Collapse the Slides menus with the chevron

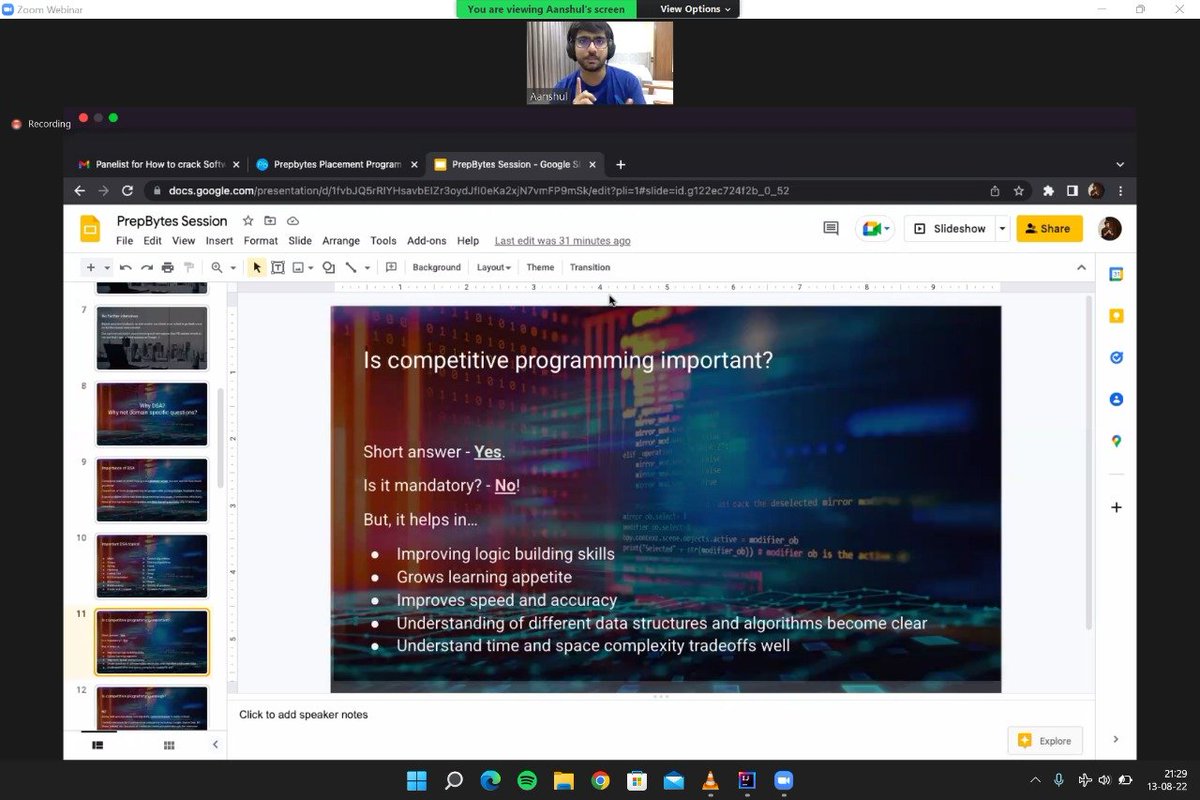coord(1081,268)
